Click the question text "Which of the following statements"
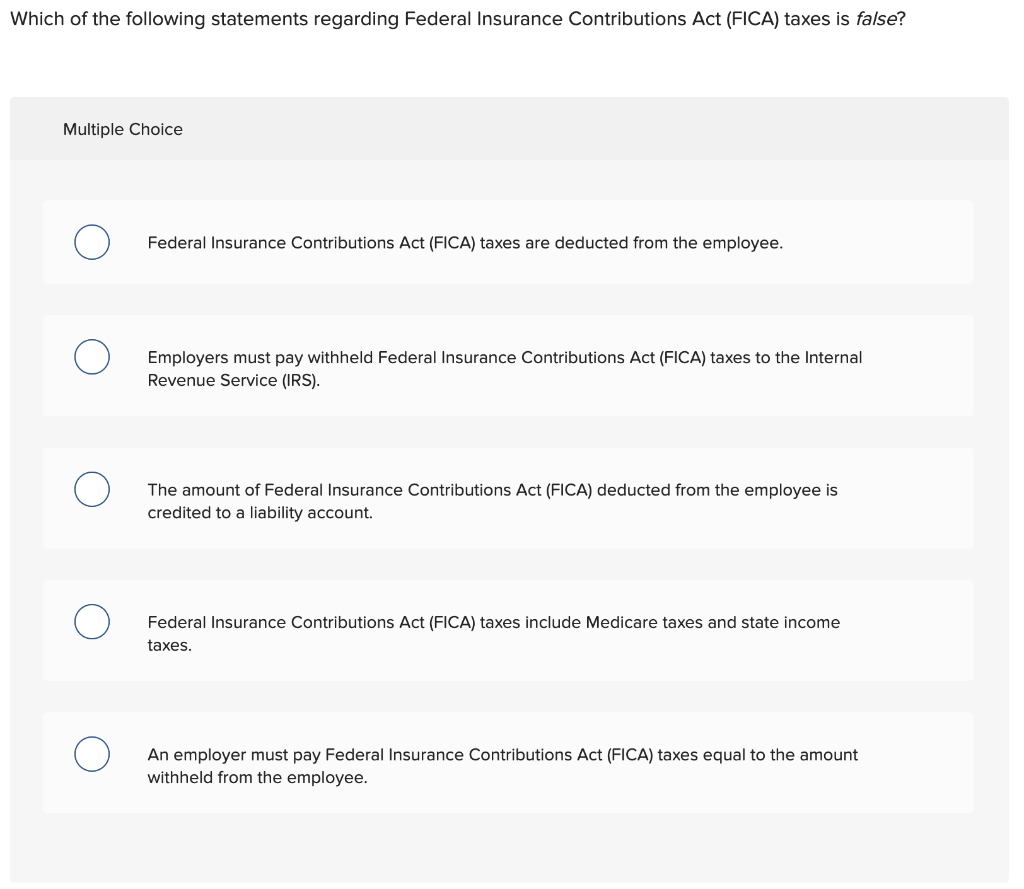Image resolution: width=1024 pixels, height=889 pixels. 140,20
